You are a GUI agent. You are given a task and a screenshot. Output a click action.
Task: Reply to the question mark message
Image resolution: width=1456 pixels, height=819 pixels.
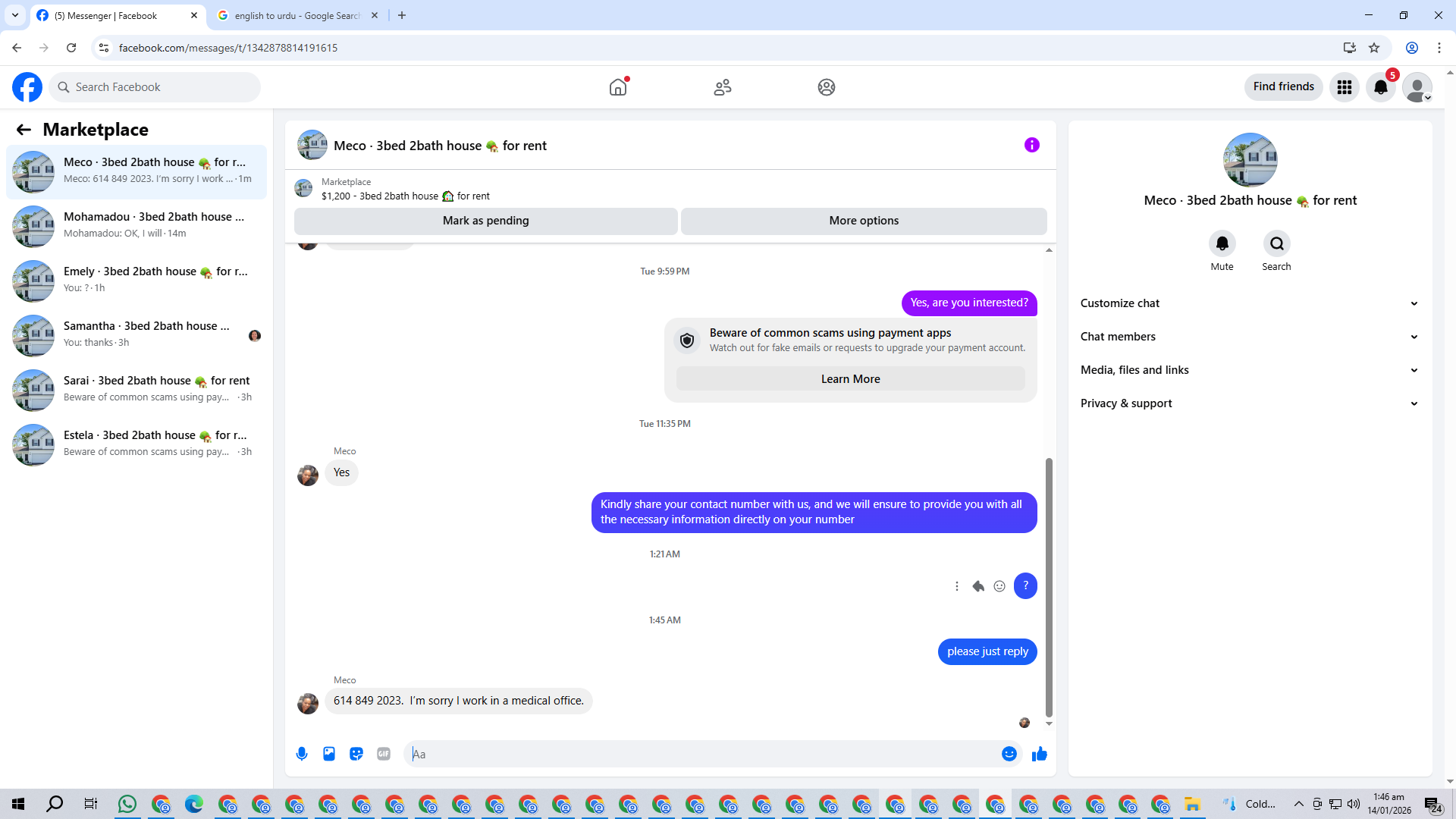[x=978, y=586]
